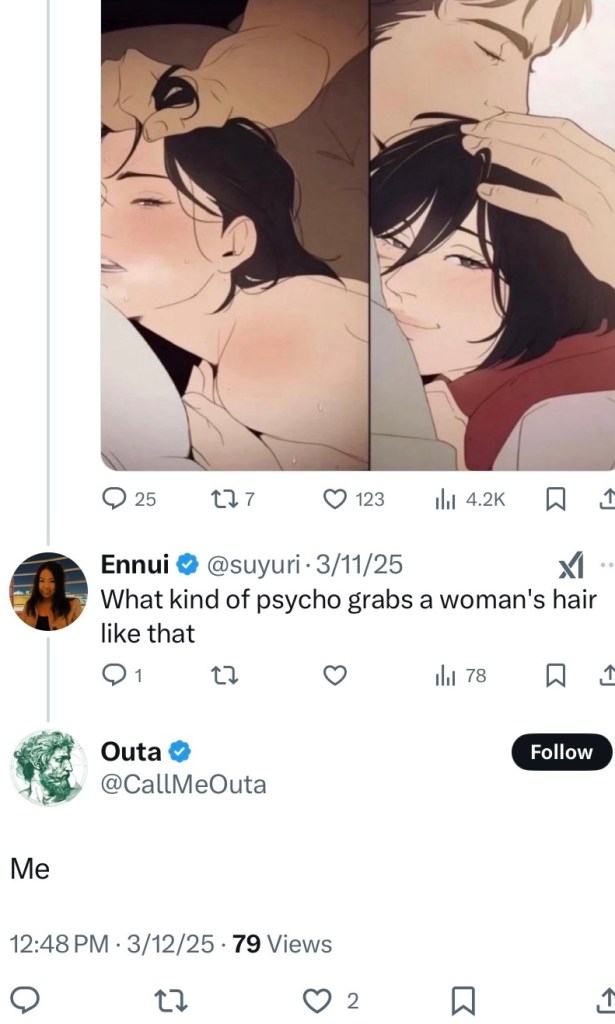Bookmark Outa's "Me" post
The width and height of the screenshot is (615, 1024).
463,1000
